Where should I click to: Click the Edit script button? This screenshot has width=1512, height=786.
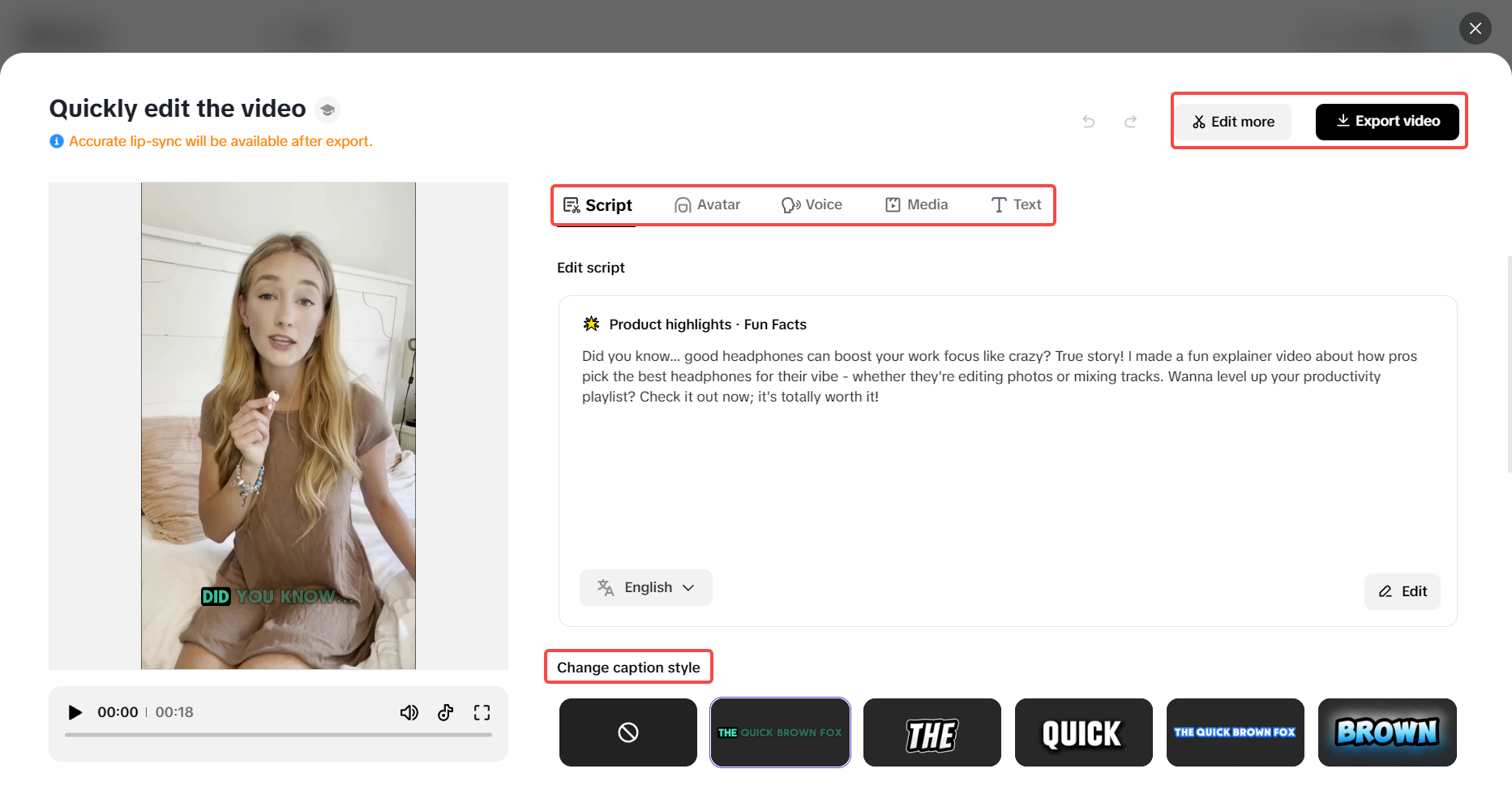tap(1402, 591)
